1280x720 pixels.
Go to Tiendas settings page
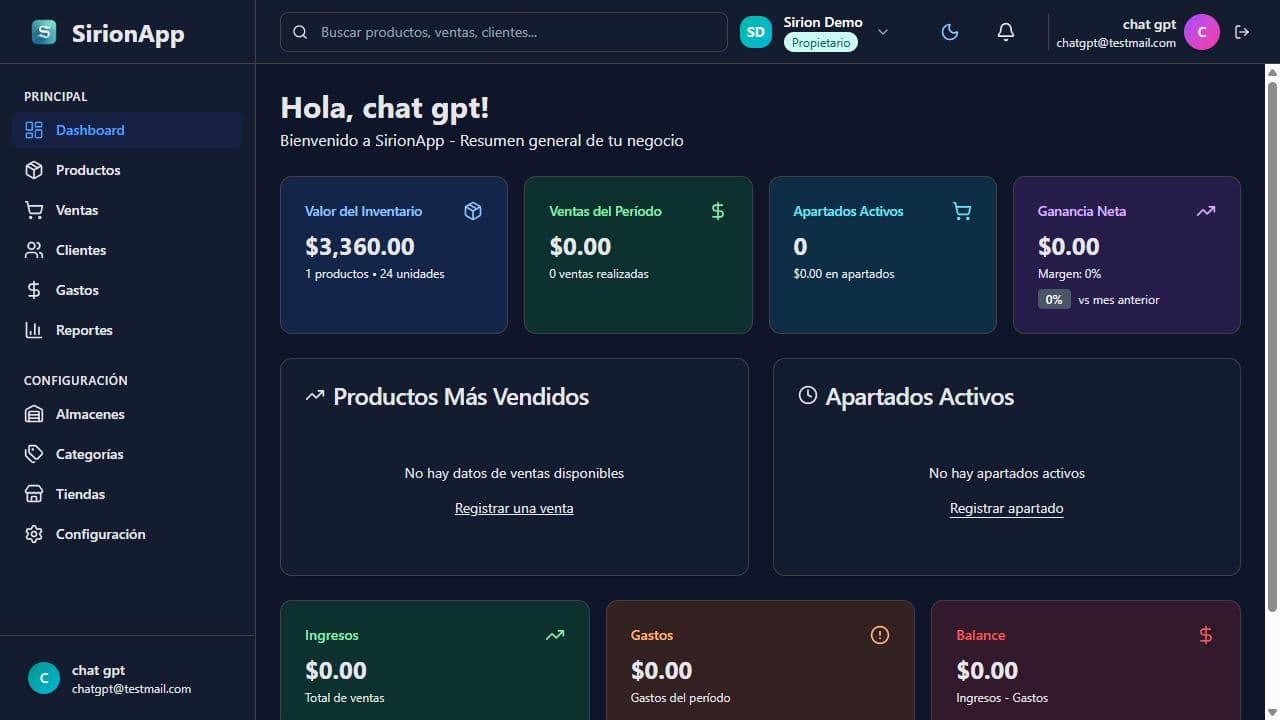[x=127, y=494]
